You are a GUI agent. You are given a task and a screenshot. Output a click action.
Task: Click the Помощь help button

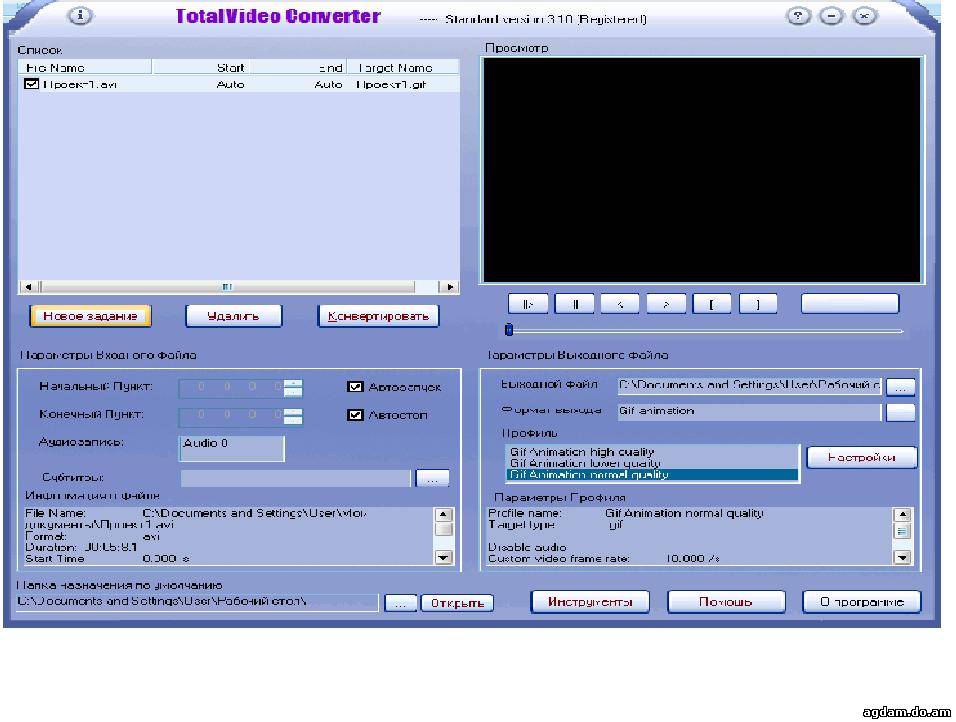[726, 602]
